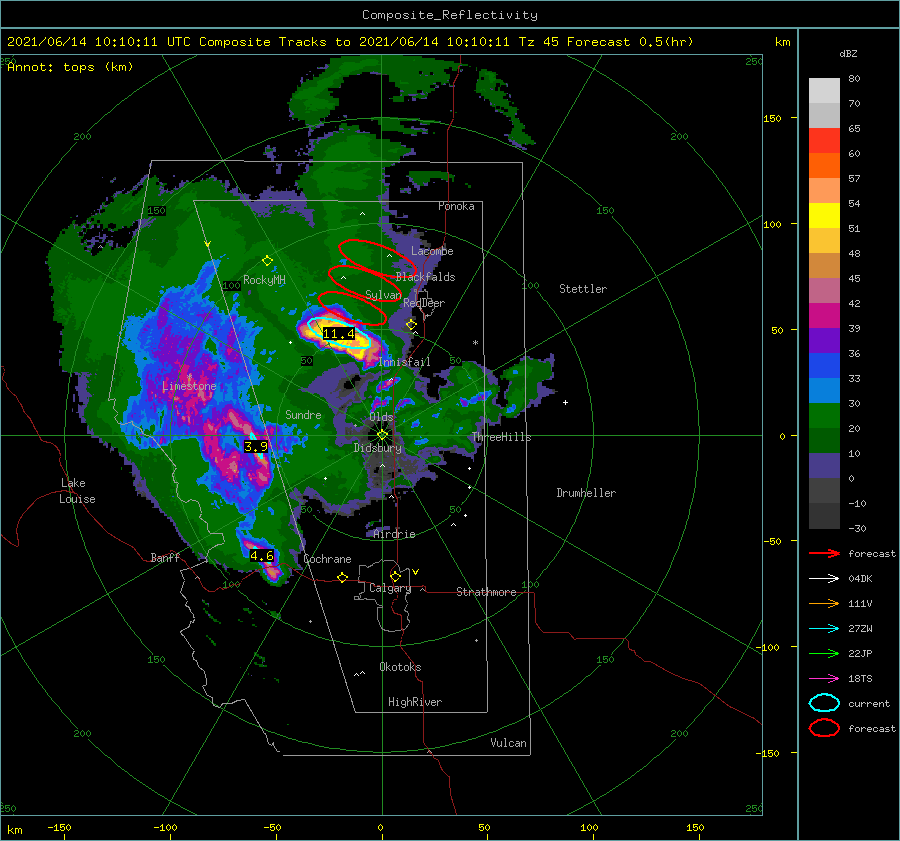Click the Calgary city label
900x841 pixels.
pos(390,588)
